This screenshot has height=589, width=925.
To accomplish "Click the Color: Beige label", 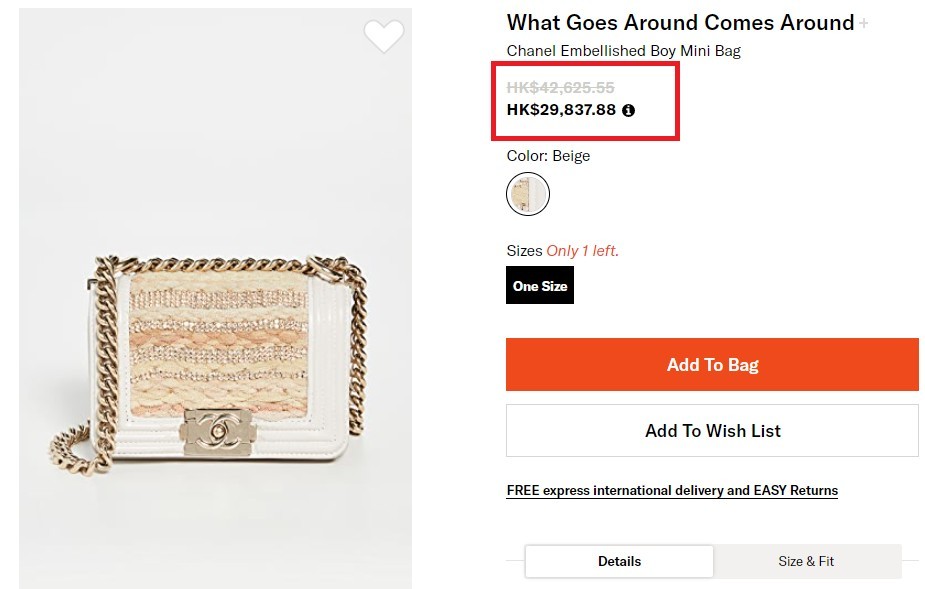I will click(548, 156).
